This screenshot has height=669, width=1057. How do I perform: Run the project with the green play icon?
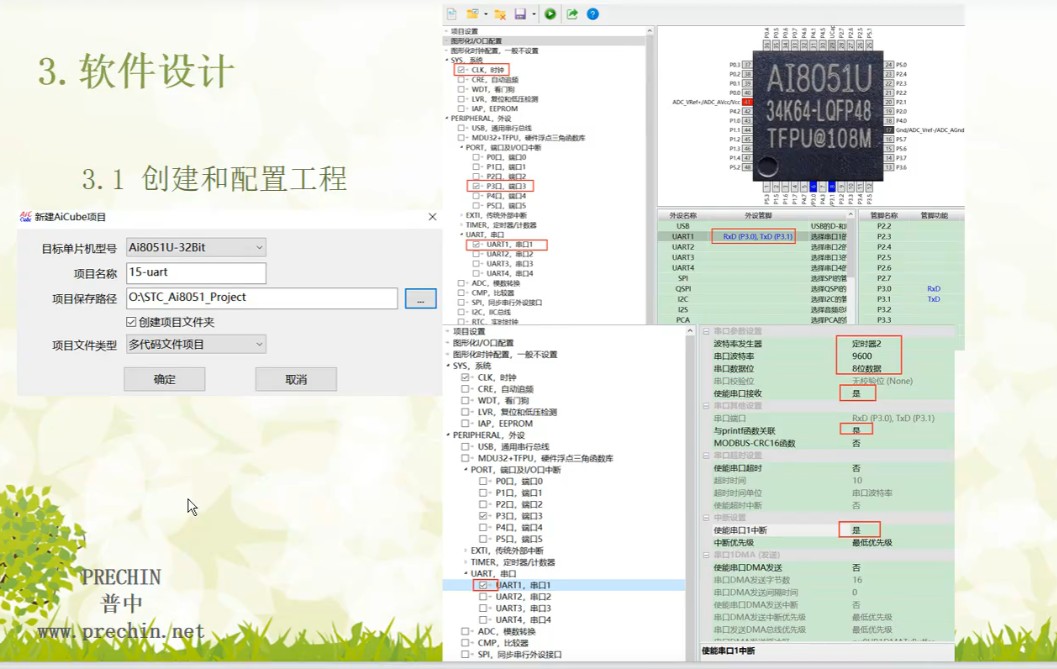(x=551, y=14)
